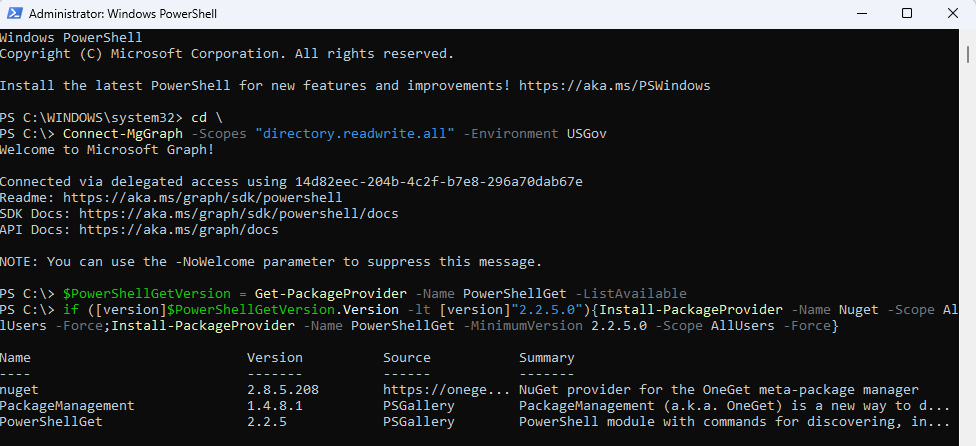The width and height of the screenshot is (976, 446).
Task: Close the Administrator PowerShell window
Action: [x=952, y=13]
